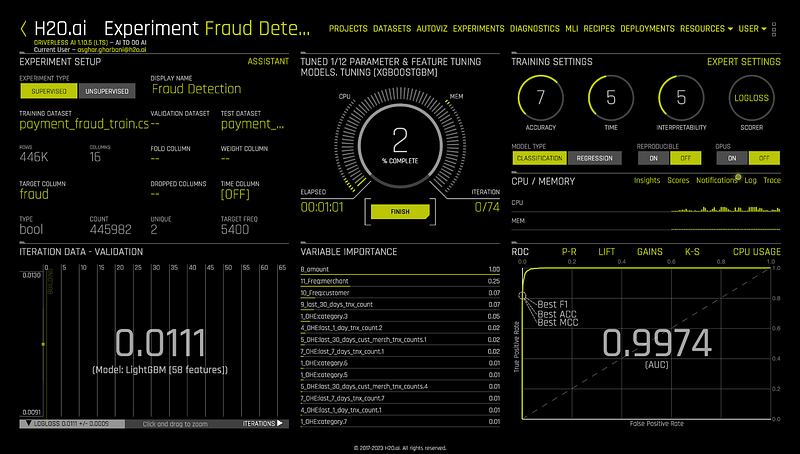Click the ITERATIONS button below chart
Screen dimensions: 800x454
click(x=262, y=423)
